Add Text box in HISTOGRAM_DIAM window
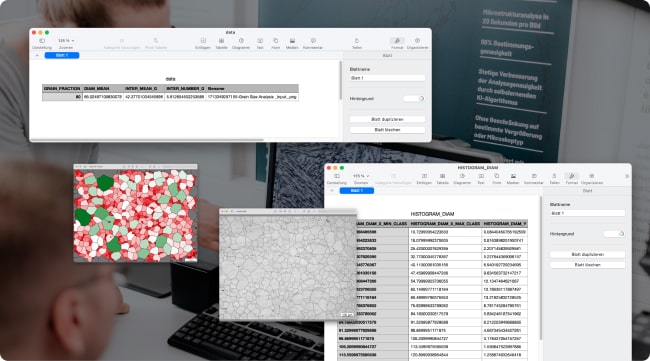This screenshot has height=361, width=650. coord(481,179)
